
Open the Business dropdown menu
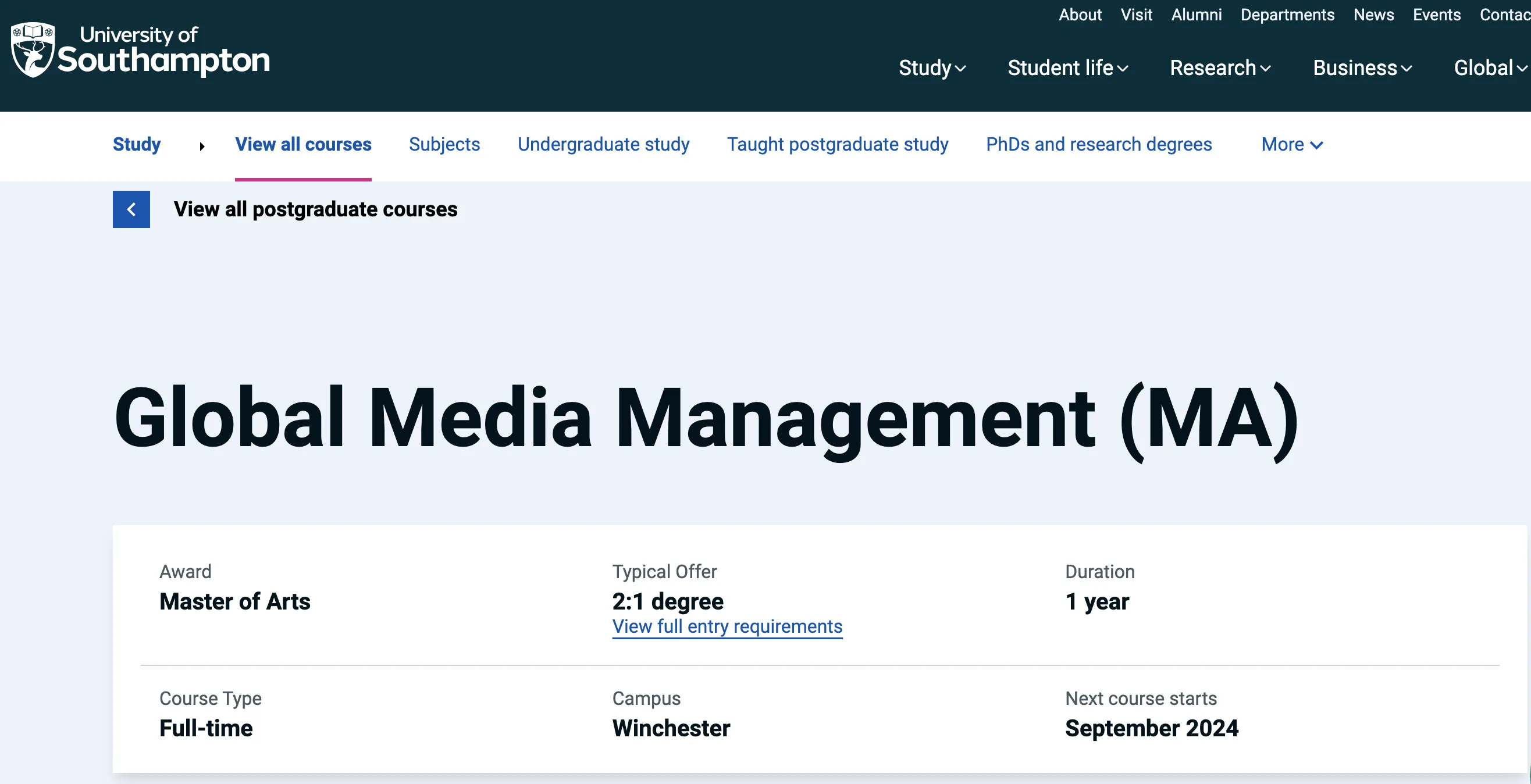point(1362,69)
